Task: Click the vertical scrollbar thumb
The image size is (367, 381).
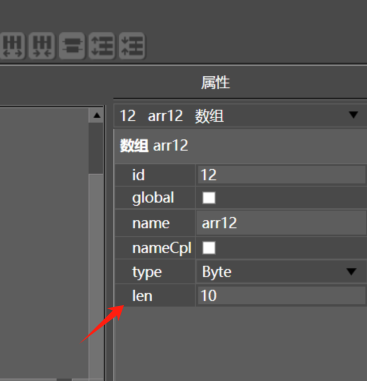Action: click(96, 148)
